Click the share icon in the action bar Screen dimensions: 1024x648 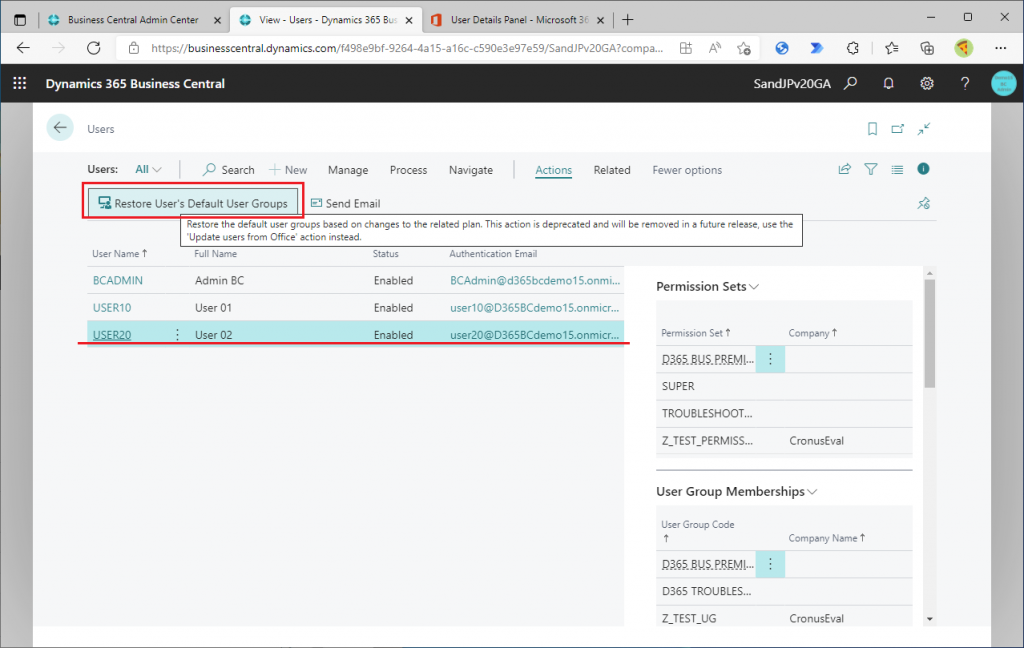(x=844, y=169)
